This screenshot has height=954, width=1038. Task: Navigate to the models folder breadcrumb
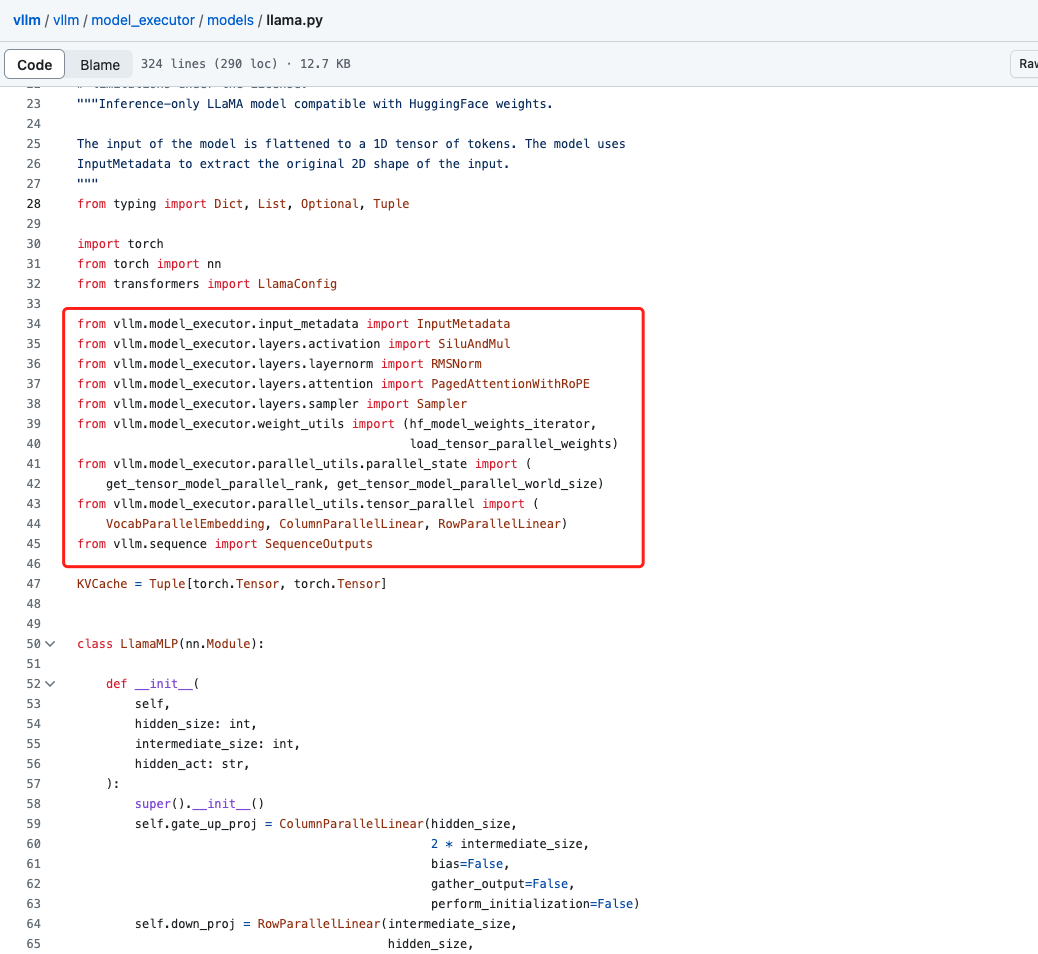pos(230,20)
